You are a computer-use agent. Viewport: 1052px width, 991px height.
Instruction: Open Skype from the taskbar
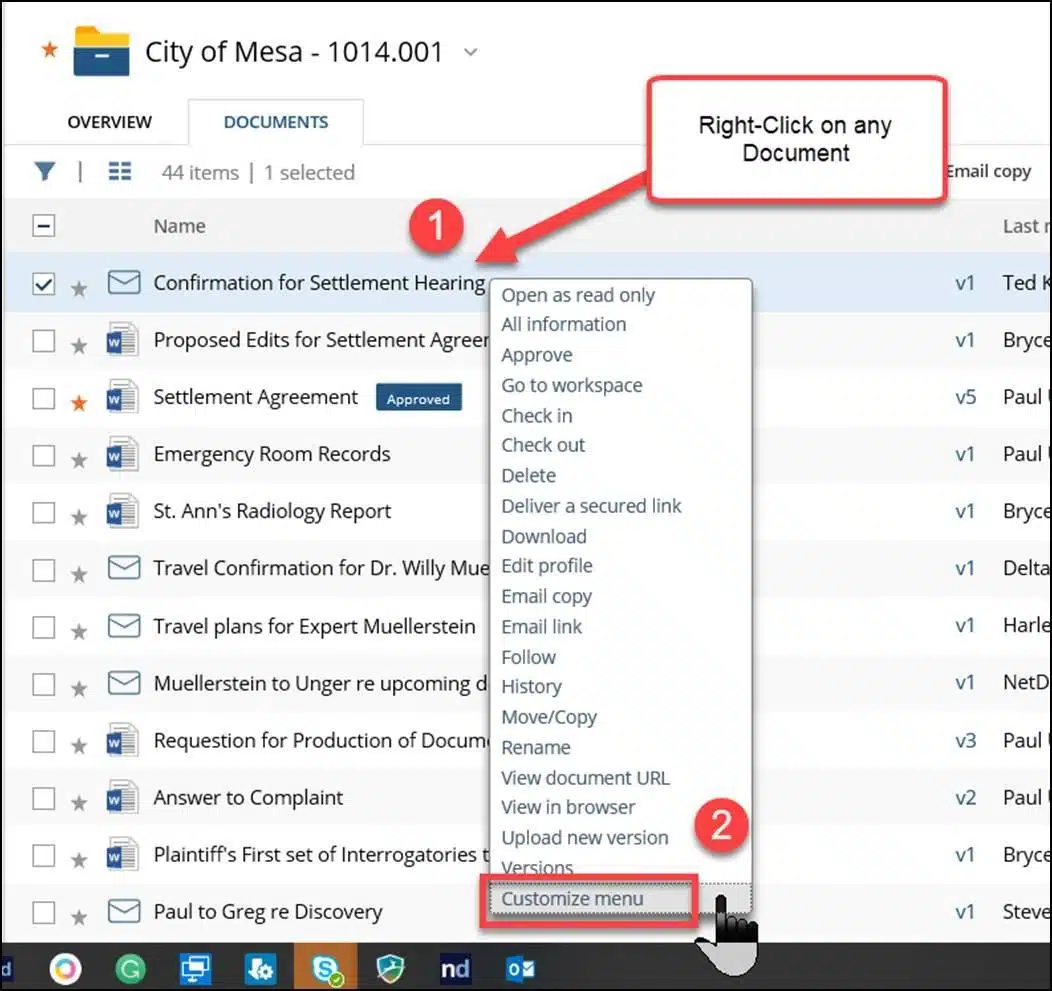326,969
